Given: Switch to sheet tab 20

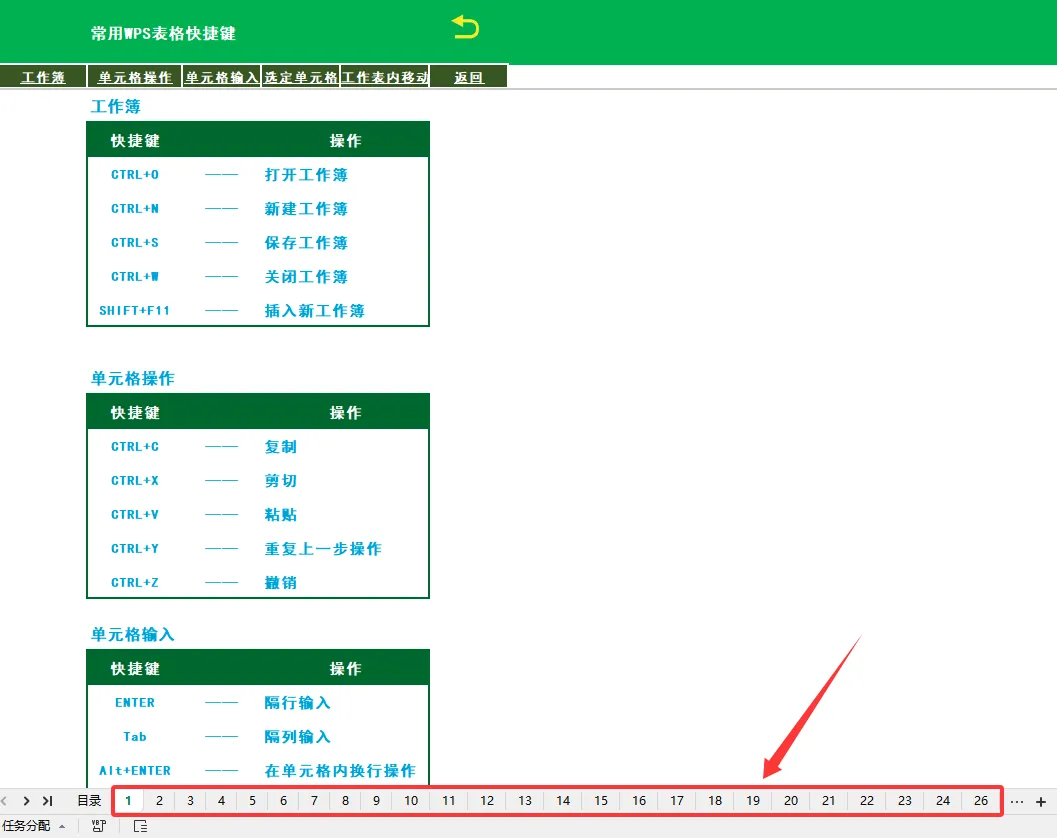Looking at the screenshot, I should 791,801.
